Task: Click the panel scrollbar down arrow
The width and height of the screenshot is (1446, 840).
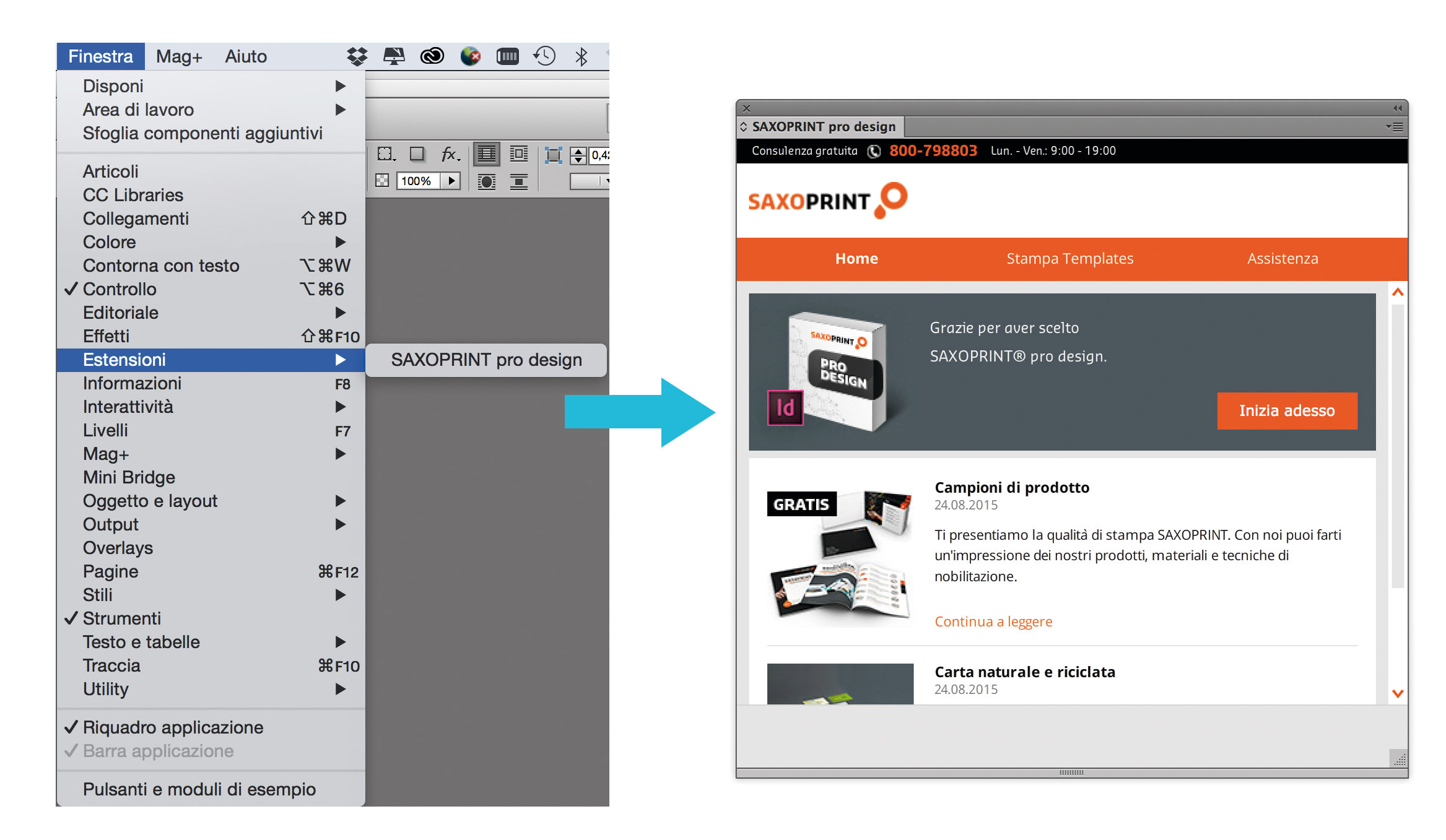Action: click(1397, 694)
